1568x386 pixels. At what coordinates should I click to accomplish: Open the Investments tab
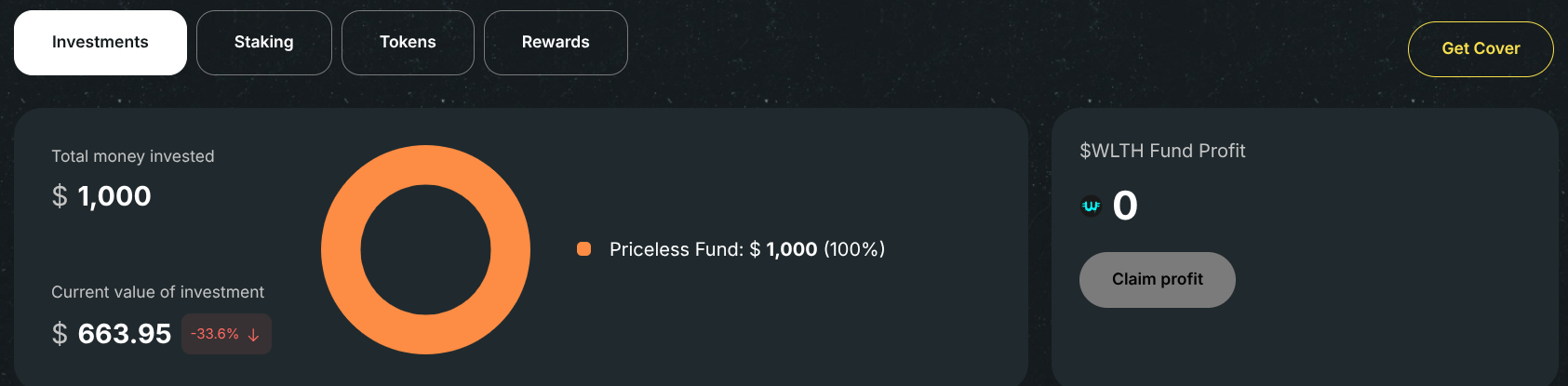pos(101,43)
